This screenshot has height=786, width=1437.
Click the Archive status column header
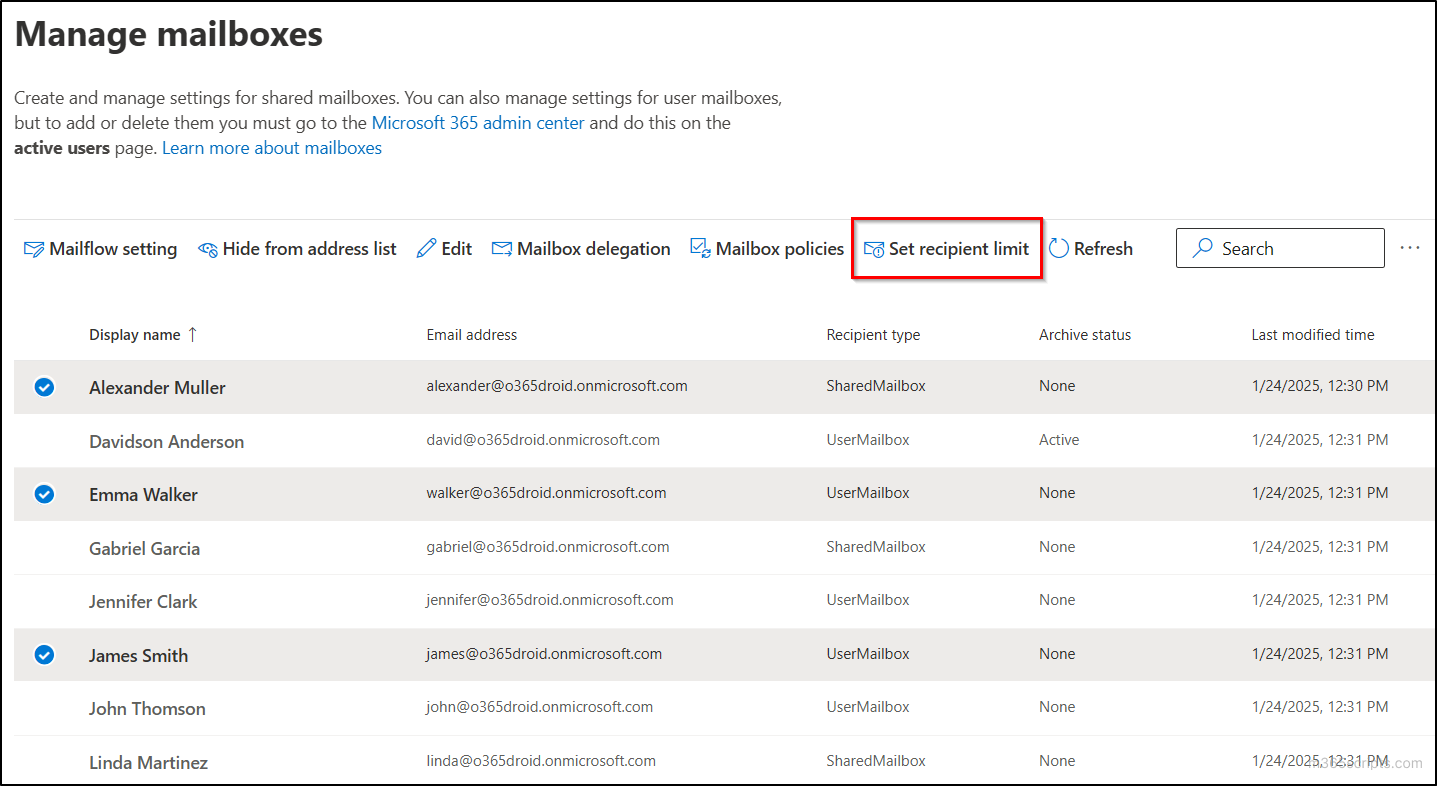[x=1084, y=334]
